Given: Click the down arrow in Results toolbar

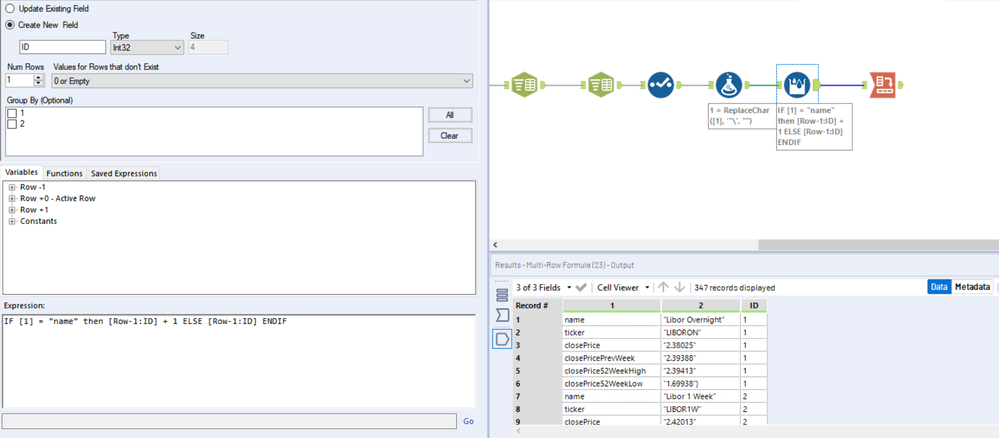Looking at the screenshot, I should pyautogui.click(x=680, y=288).
